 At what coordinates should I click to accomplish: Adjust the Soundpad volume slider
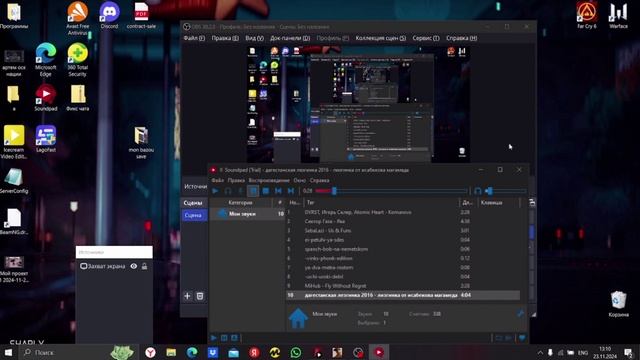[505, 191]
